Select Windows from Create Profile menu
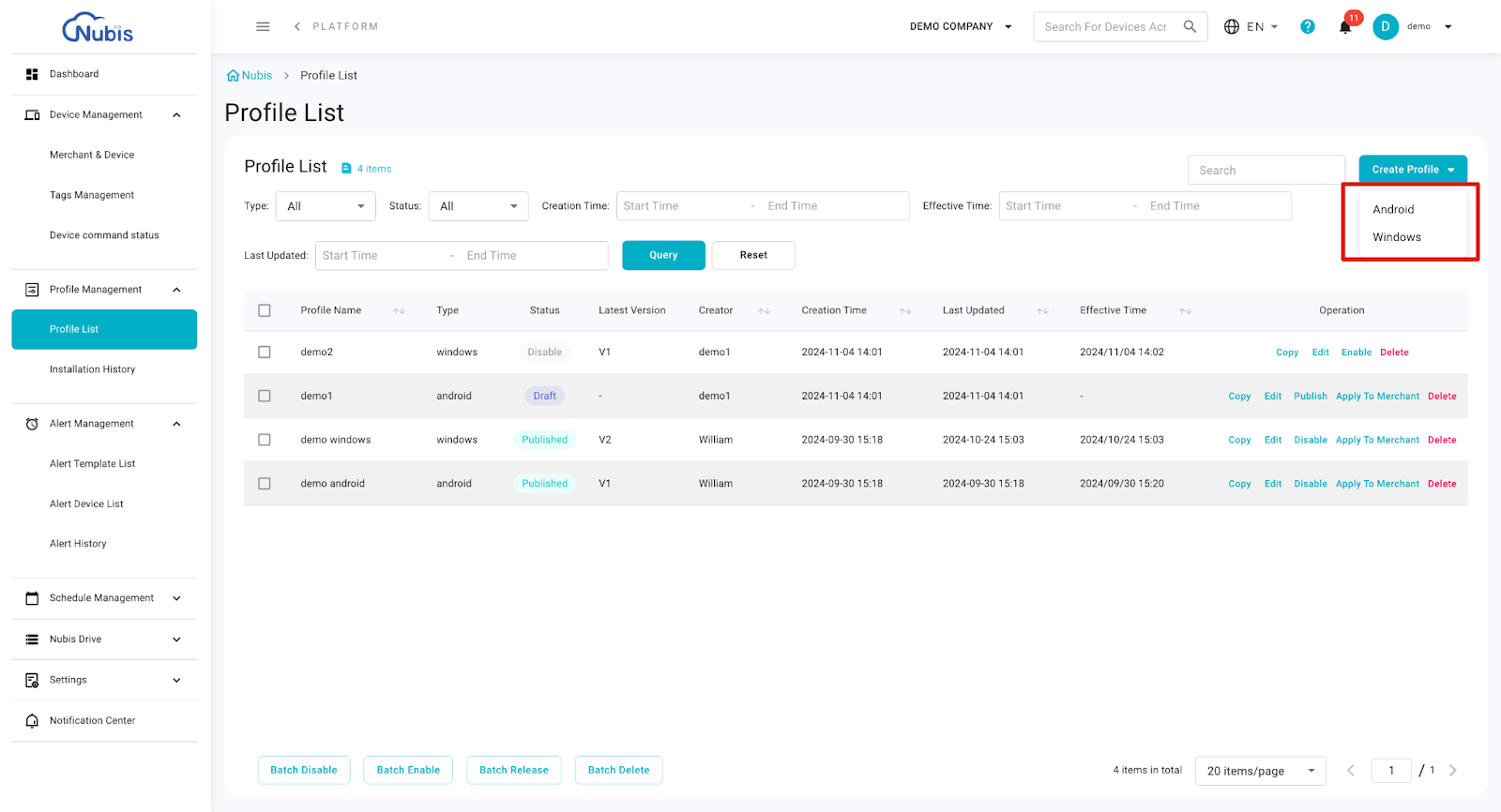1501x812 pixels. pos(1396,237)
